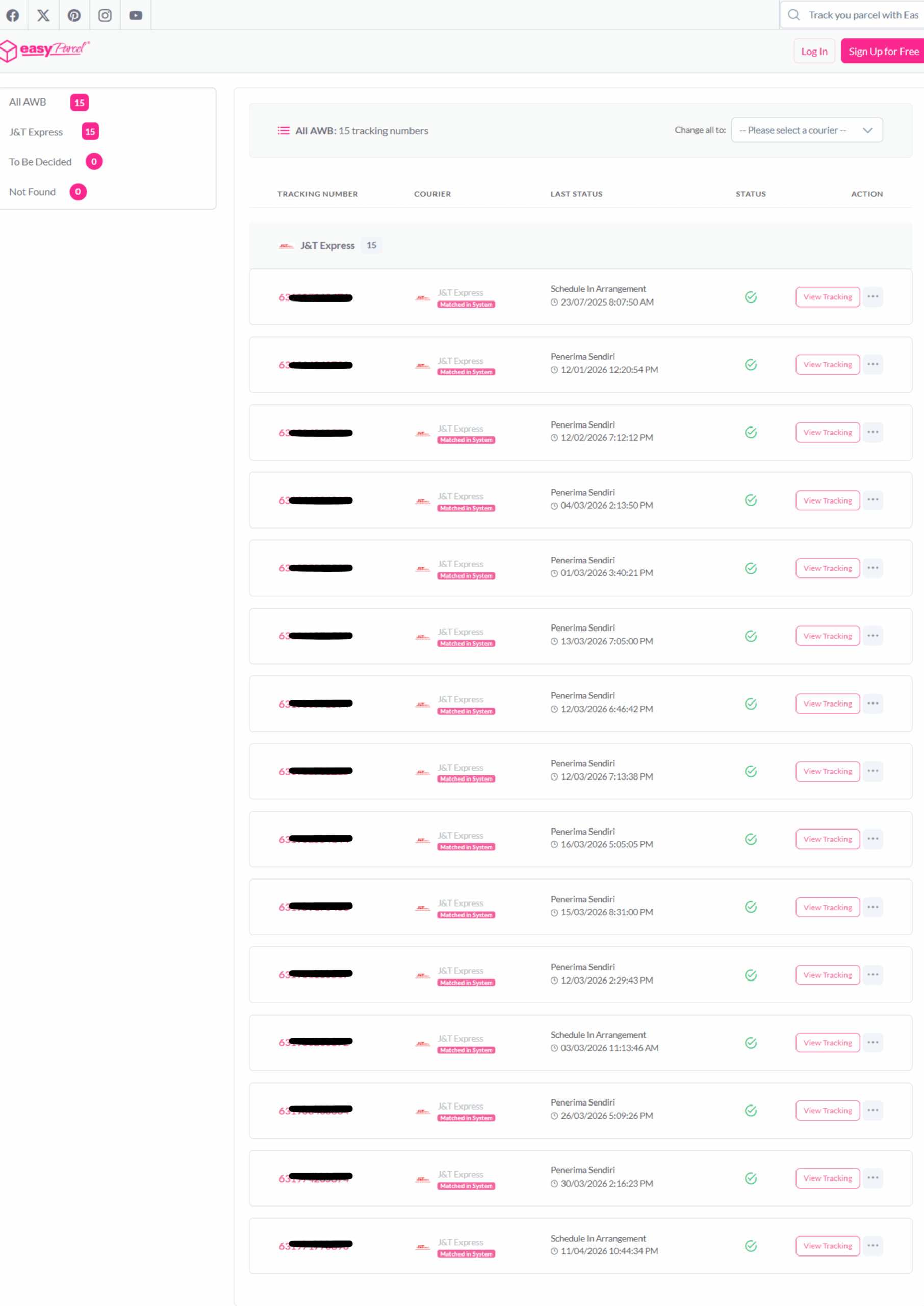Open the Pinterest social icon
The height and width of the screenshot is (1306, 924).
coord(74,15)
